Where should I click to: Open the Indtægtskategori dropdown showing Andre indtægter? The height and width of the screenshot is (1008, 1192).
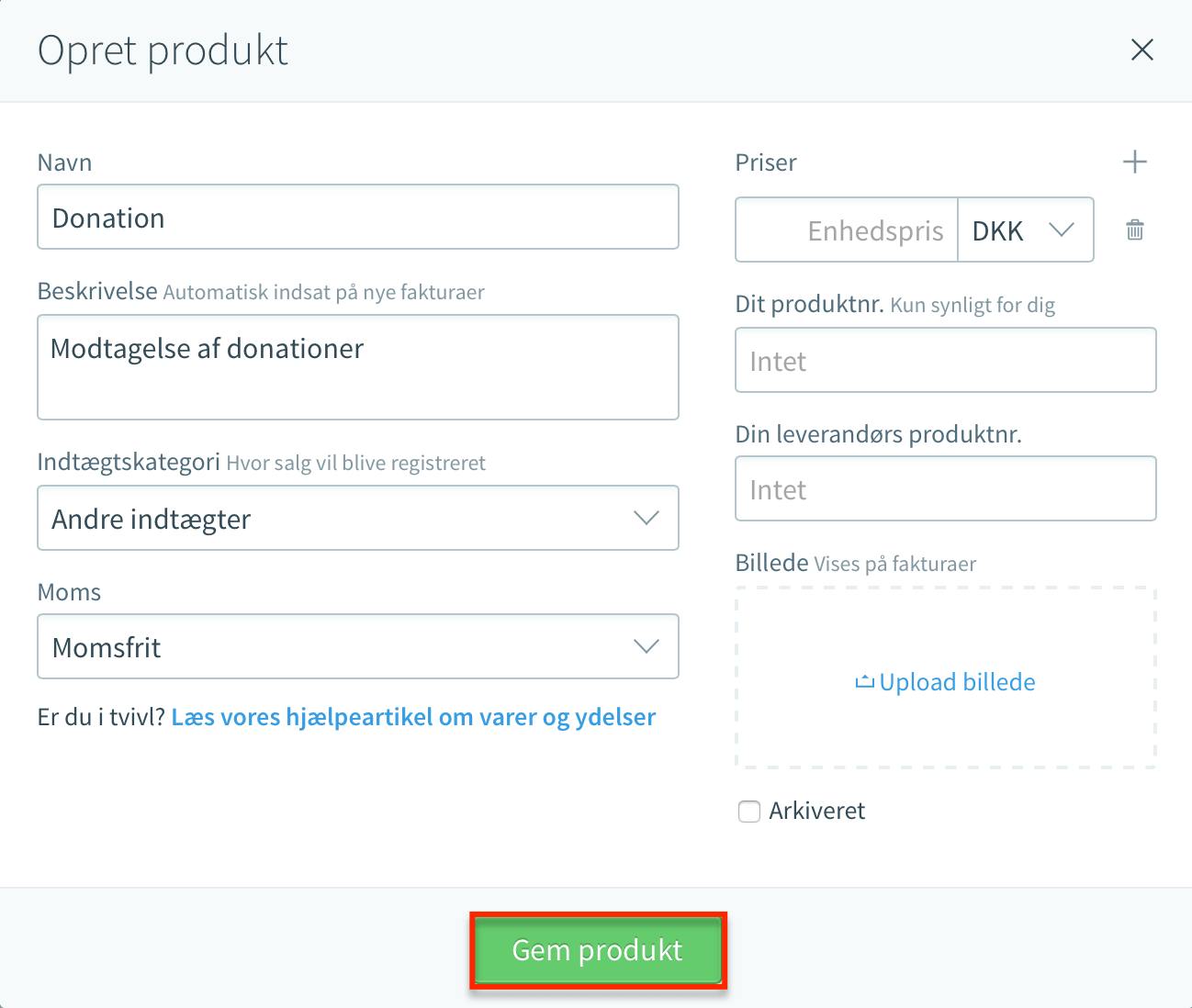point(358,518)
